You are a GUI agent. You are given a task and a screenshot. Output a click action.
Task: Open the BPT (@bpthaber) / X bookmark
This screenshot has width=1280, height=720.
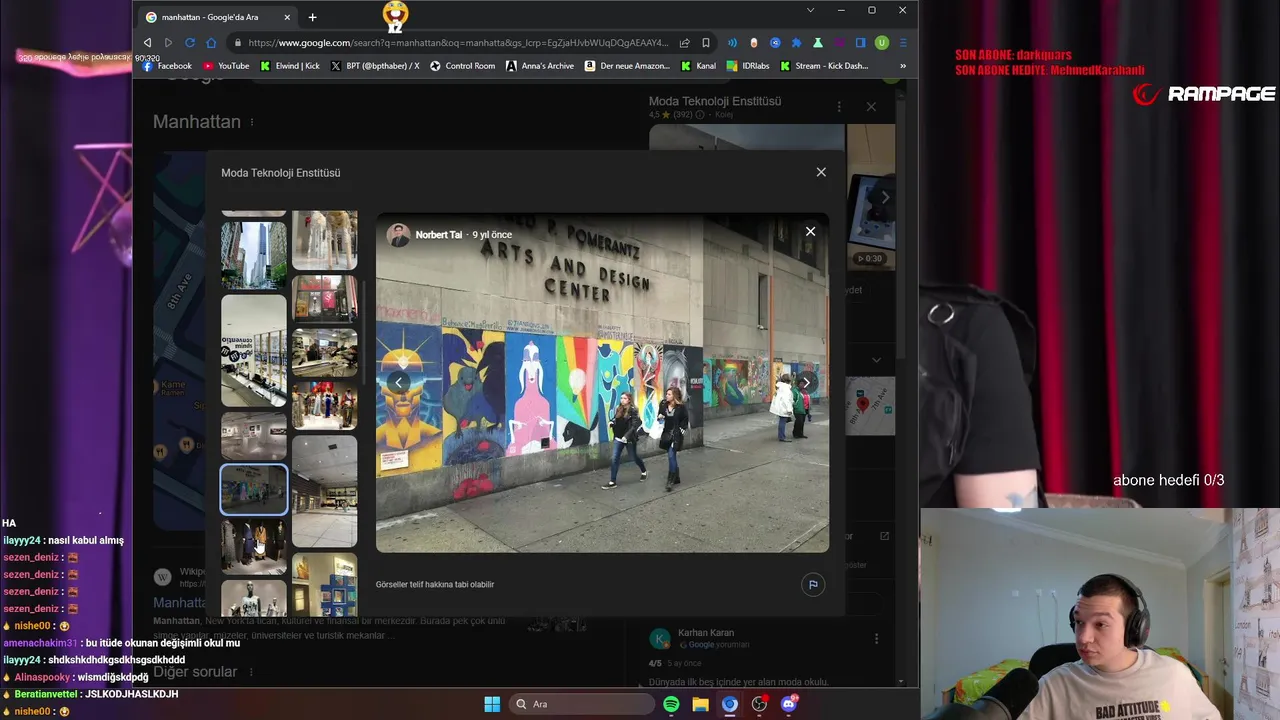[x=375, y=66]
